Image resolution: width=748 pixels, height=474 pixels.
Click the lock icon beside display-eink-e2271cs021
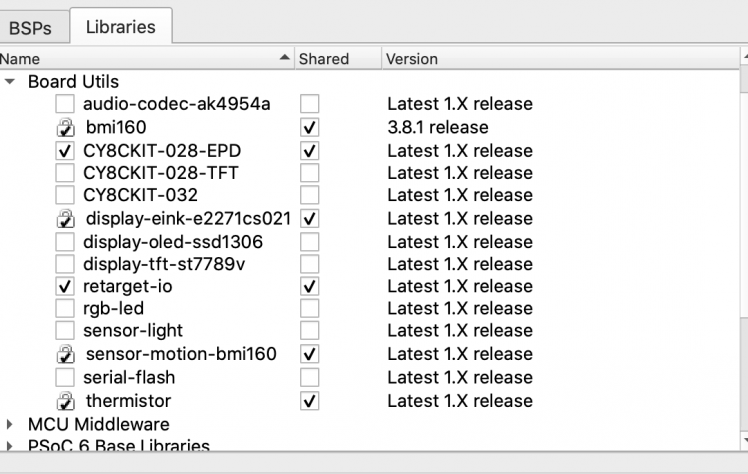coord(65,219)
